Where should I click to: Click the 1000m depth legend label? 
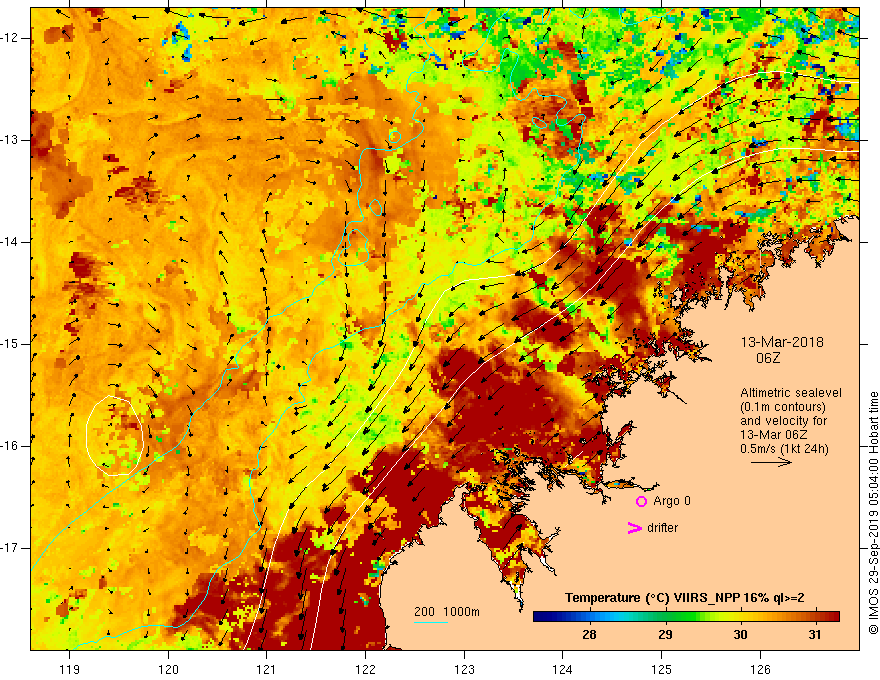click(461, 612)
